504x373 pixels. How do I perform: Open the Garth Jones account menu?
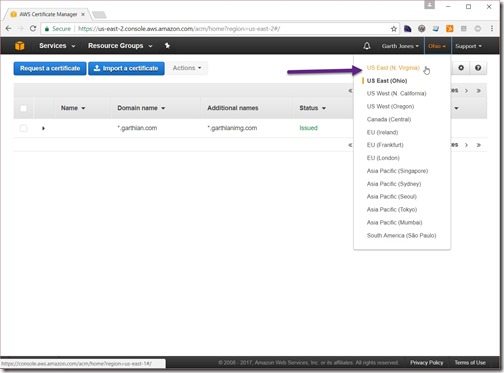click(400, 46)
